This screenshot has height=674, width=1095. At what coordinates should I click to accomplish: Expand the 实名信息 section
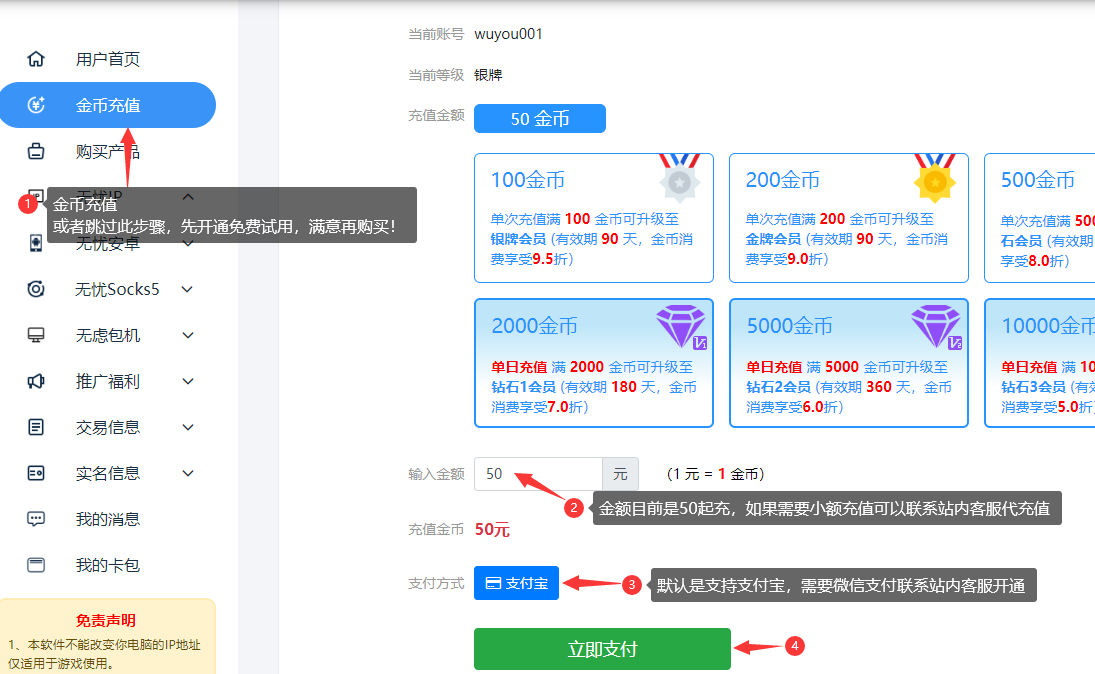point(187,473)
